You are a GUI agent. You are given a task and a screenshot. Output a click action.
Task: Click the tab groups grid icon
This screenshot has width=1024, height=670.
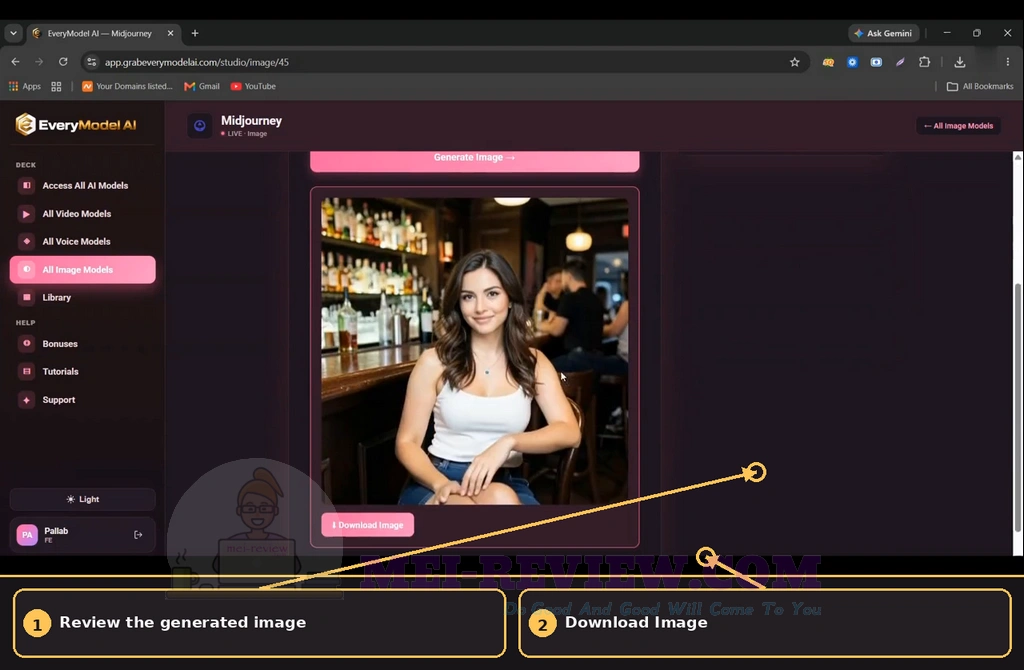click(x=56, y=86)
